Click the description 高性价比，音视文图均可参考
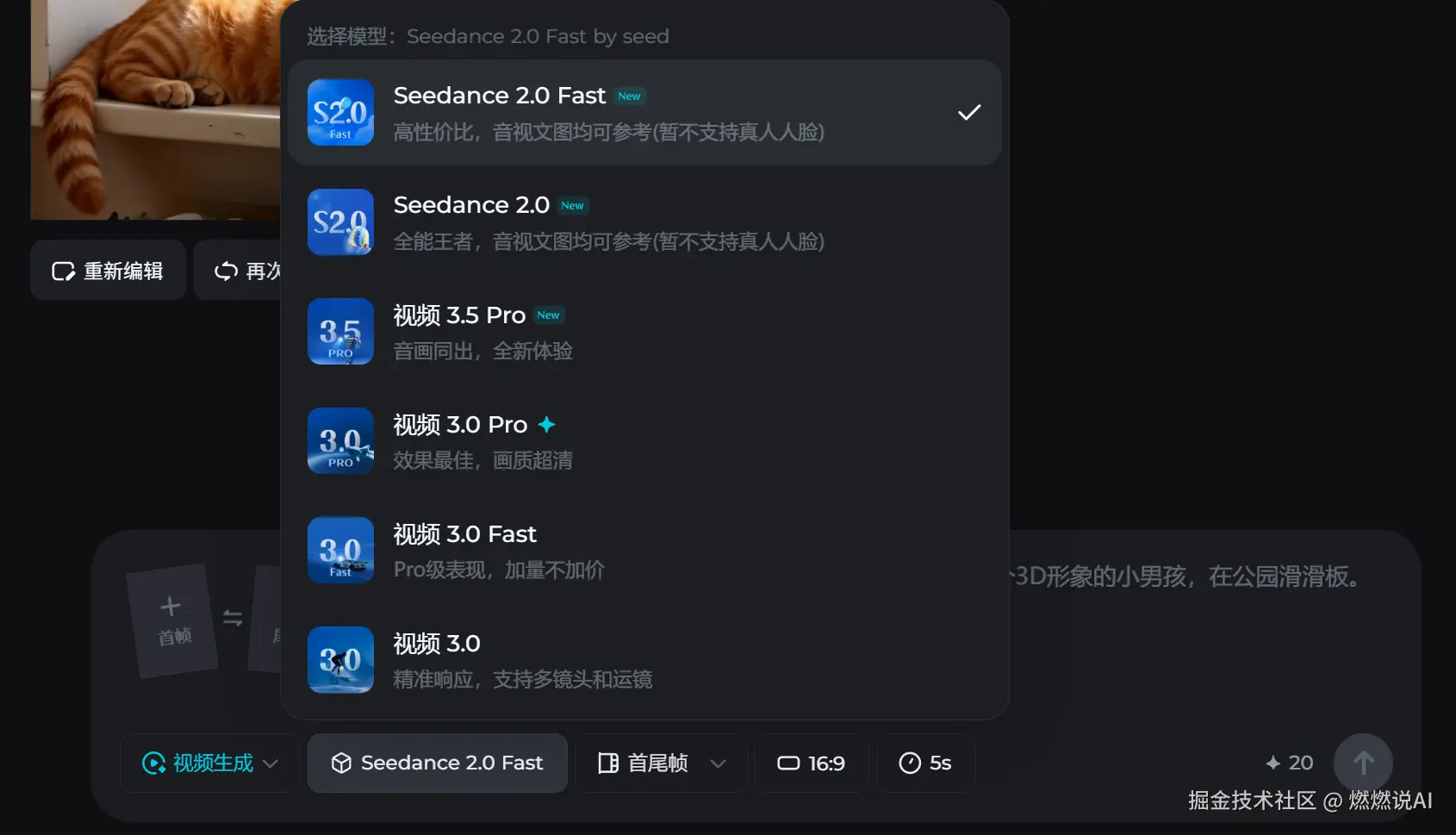This screenshot has width=1456, height=835. tap(609, 132)
